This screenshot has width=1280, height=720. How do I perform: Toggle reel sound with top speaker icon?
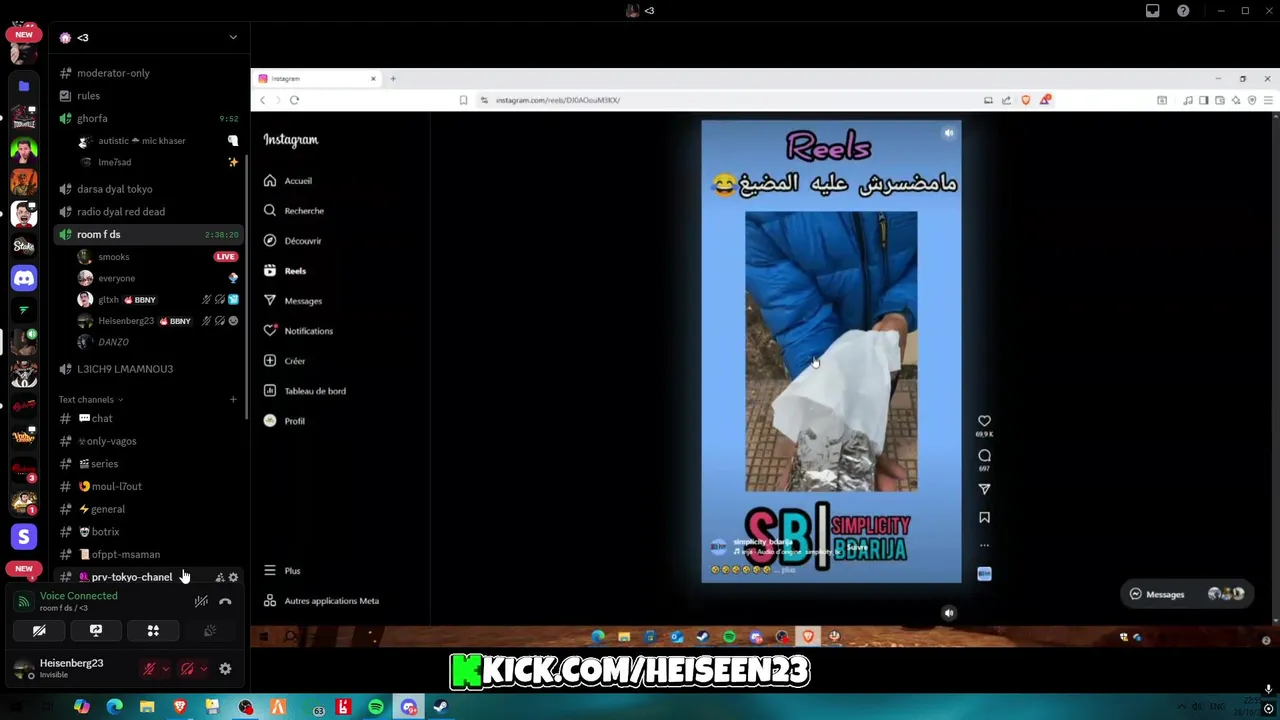pos(948,133)
